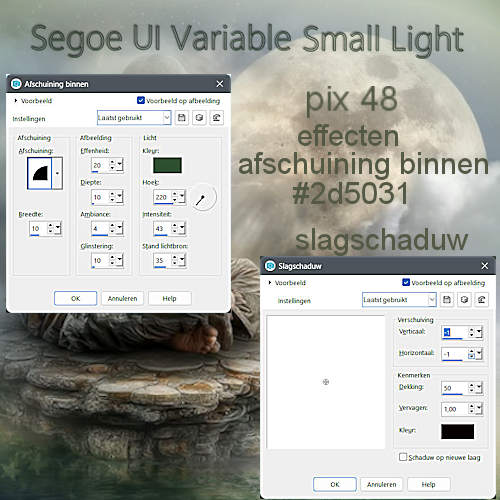Click the Horizontaal offset field
This screenshot has width=500, height=500.
coord(455,354)
